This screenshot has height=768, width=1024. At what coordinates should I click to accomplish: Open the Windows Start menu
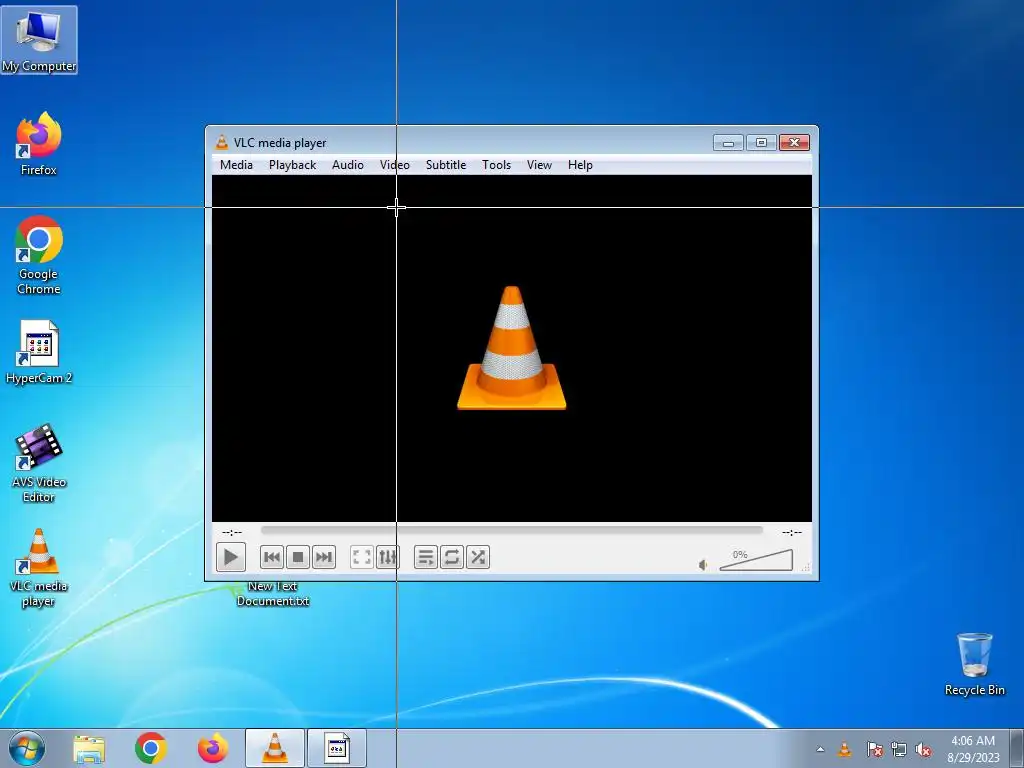coord(27,748)
